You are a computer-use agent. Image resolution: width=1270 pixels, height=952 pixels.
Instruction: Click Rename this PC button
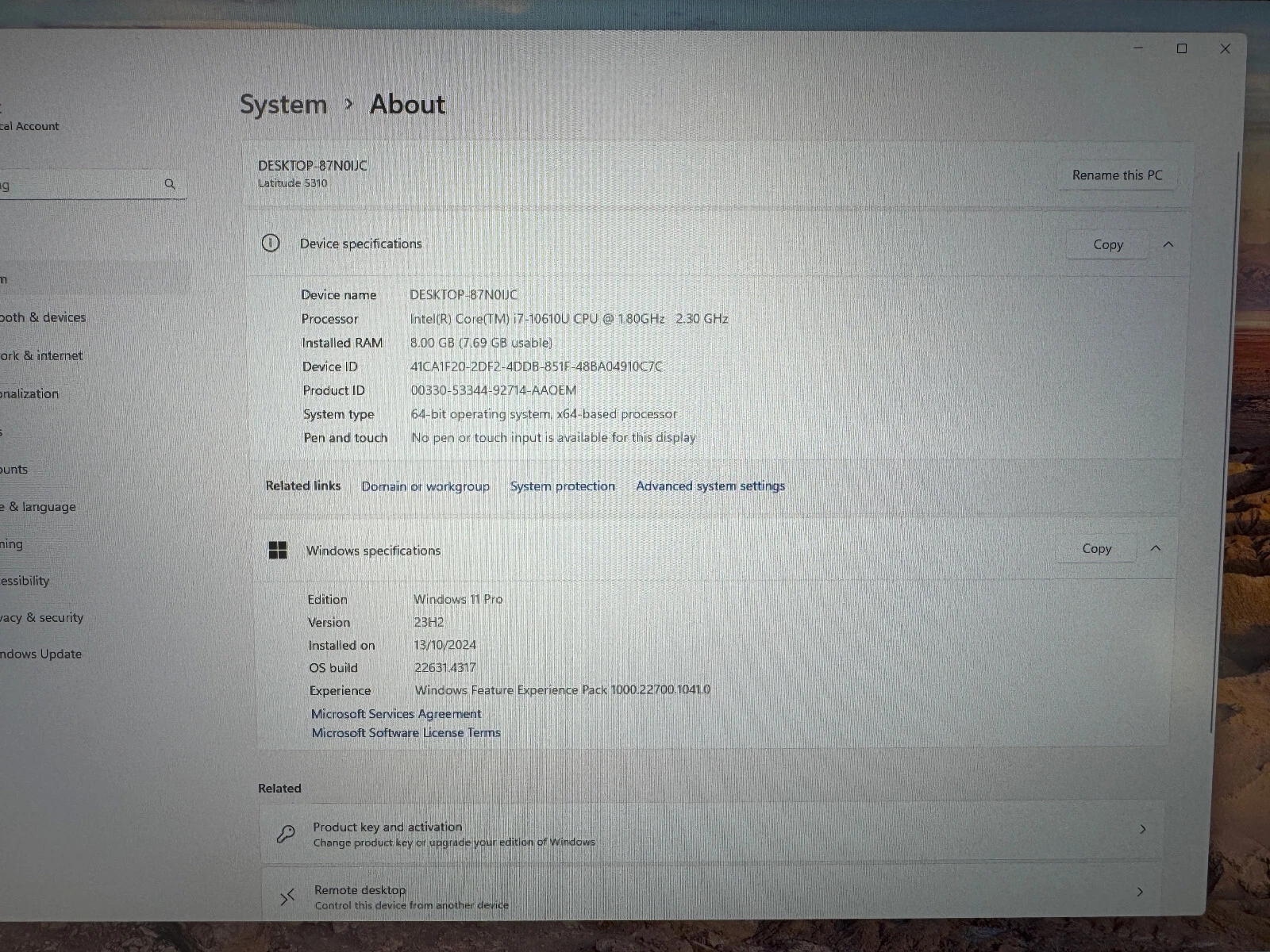[x=1117, y=175]
